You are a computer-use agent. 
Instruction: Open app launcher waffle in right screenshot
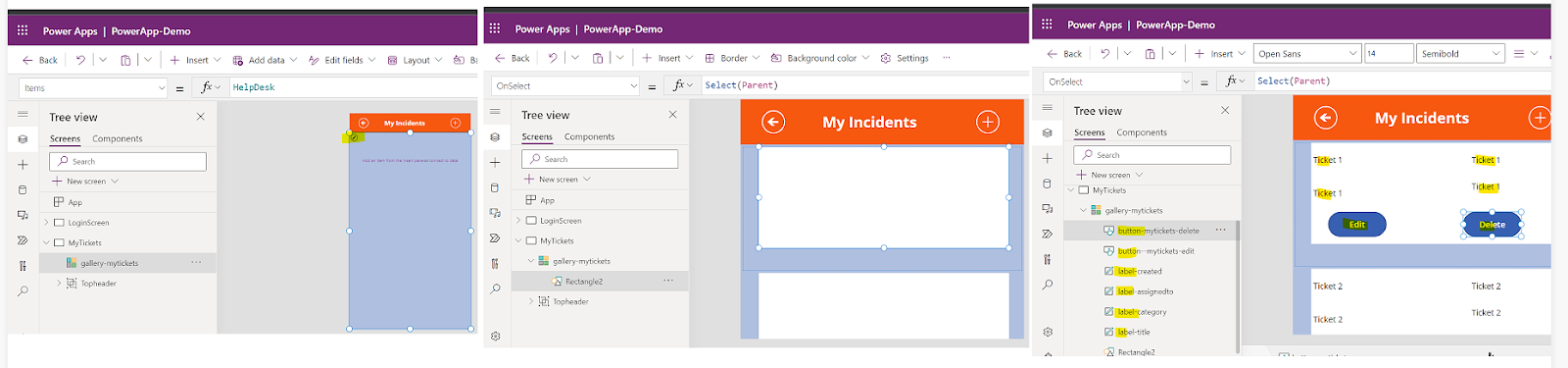coord(1047,24)
